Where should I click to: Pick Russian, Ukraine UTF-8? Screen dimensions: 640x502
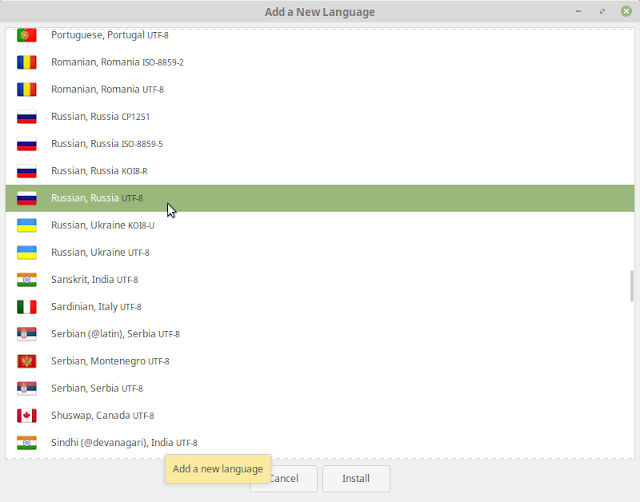coord(320,253)
